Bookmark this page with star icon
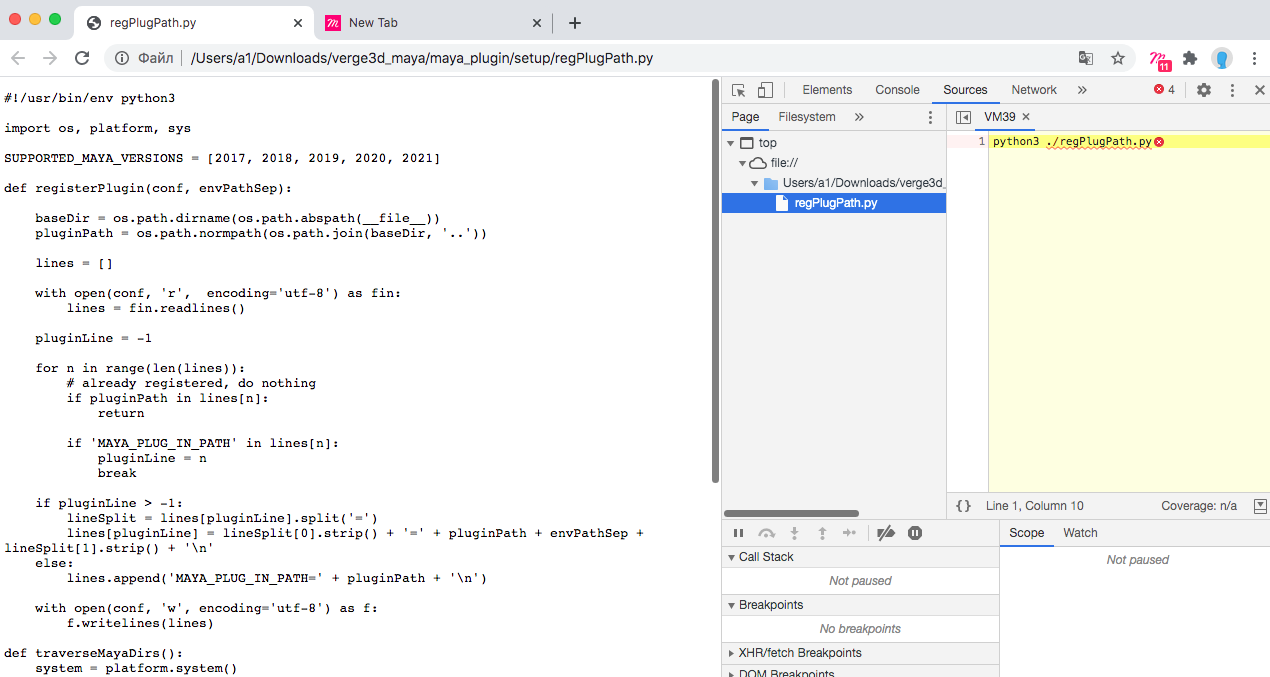 1118,58
